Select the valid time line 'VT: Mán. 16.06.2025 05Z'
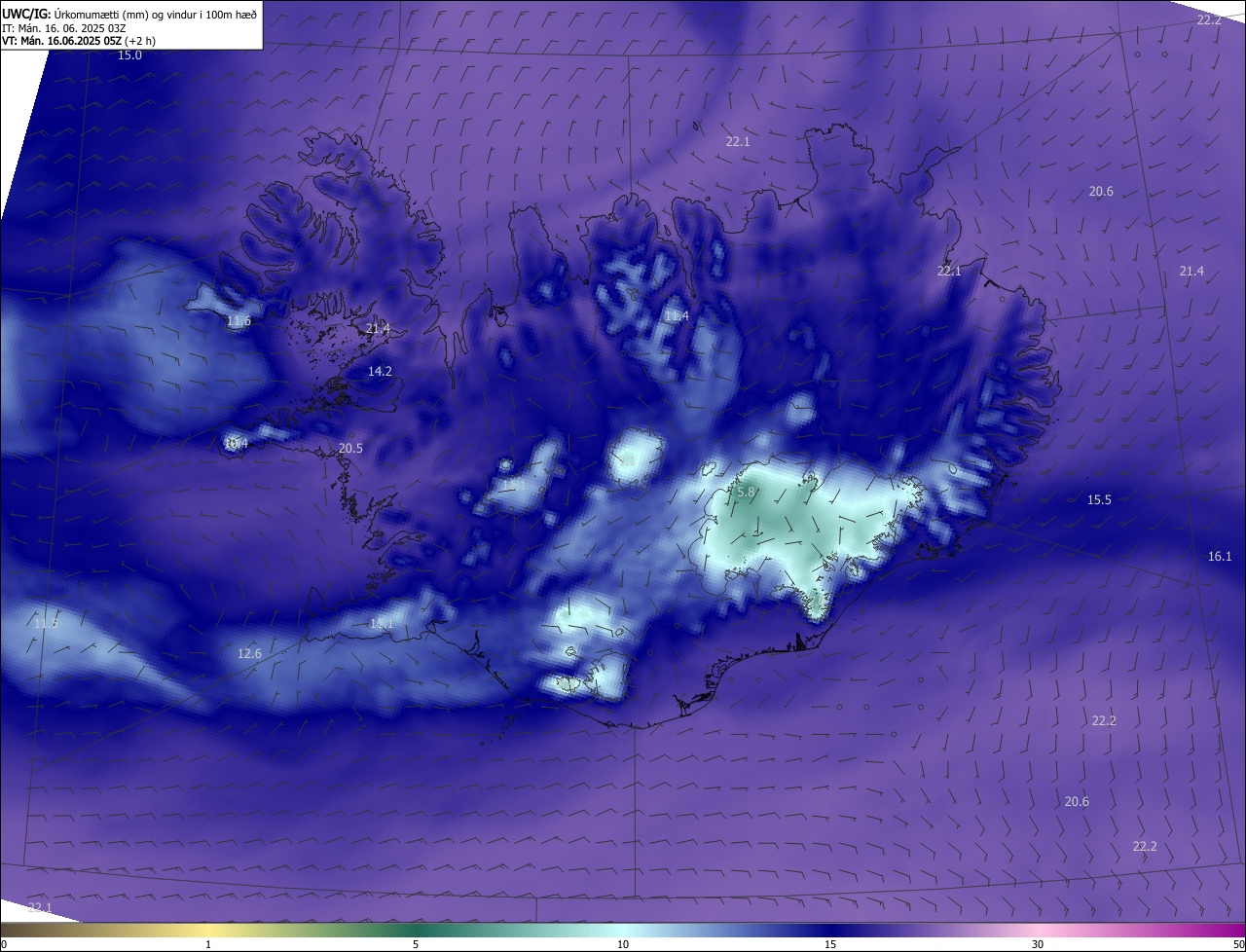The width and height of the screenshot is (1246, 952). pyautogui.click(x=61, y=41)
